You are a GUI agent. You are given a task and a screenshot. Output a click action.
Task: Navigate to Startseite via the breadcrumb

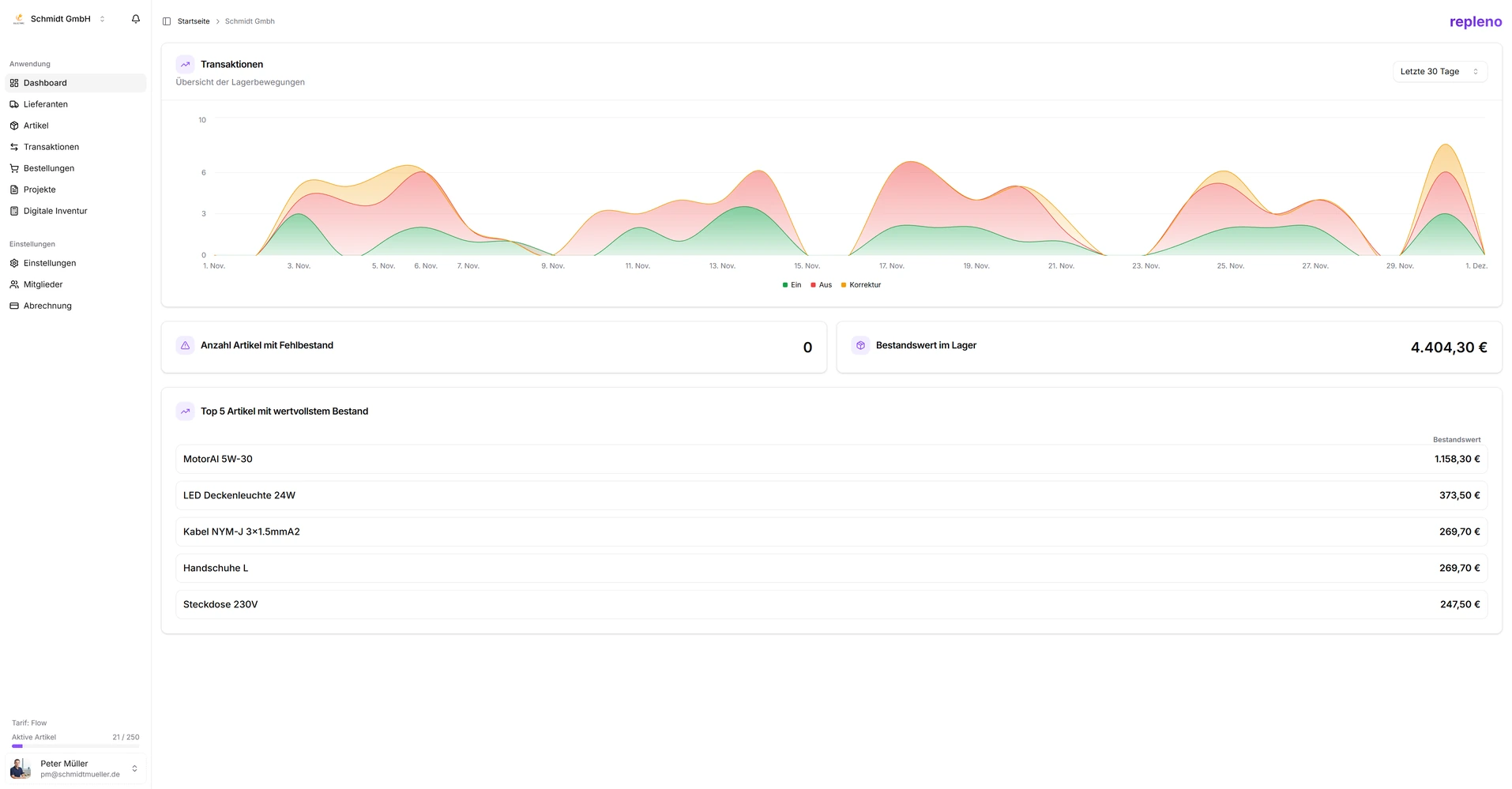click(x=193, y=21)
